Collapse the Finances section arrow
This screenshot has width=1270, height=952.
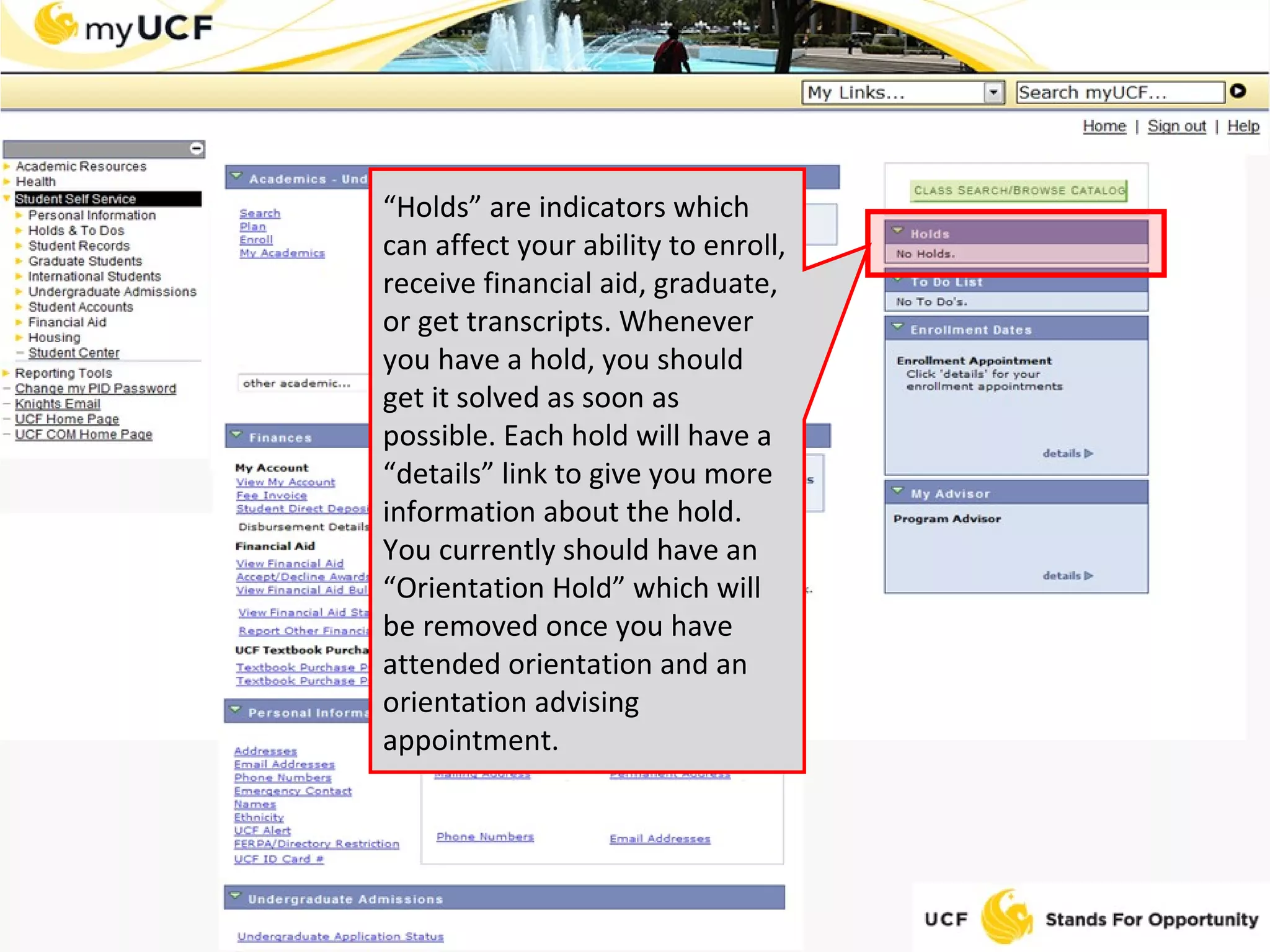[x=236, y=436]
